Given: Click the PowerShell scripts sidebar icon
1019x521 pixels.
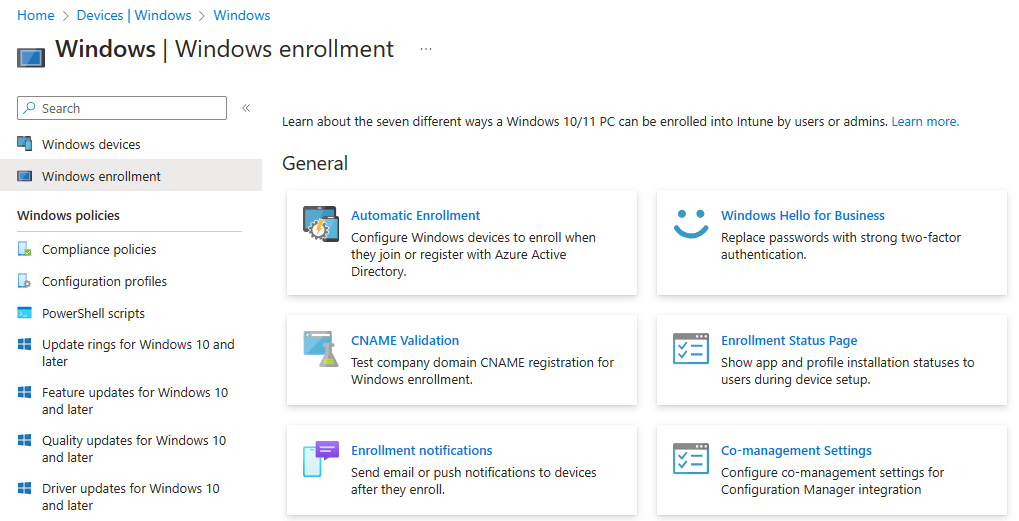Looking at the screenshot, I should (x=25, y=313).
